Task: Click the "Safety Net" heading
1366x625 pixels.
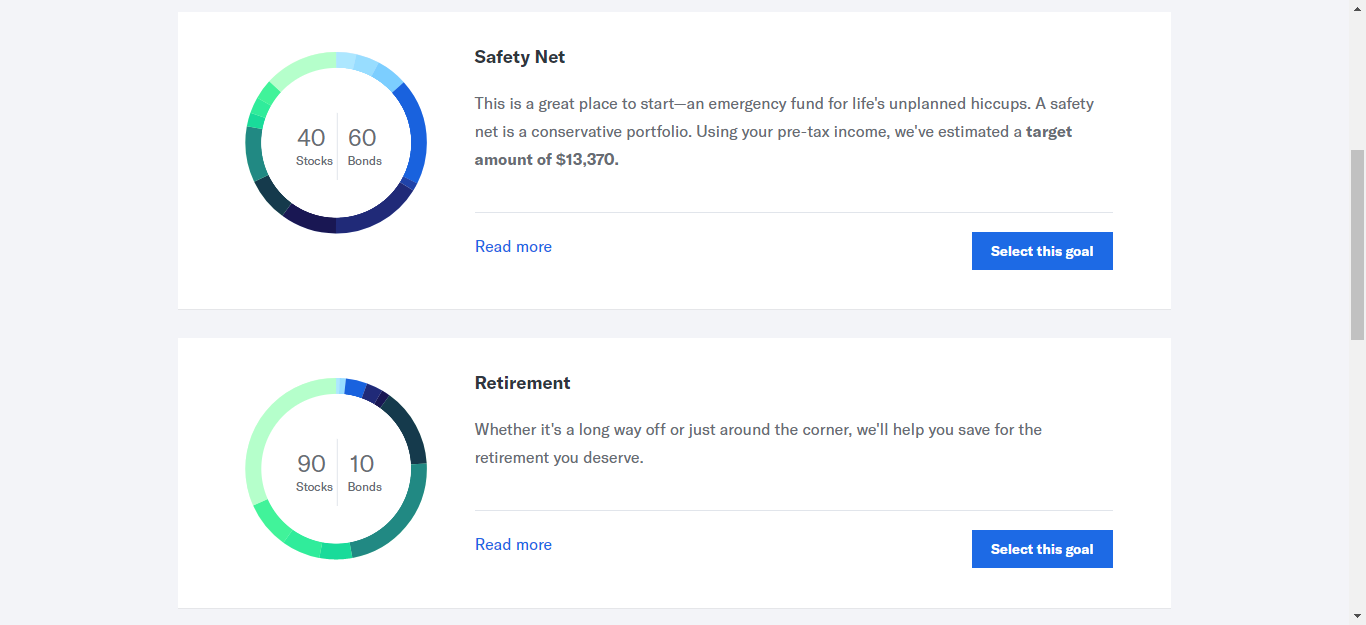Action: coord(519,57)
